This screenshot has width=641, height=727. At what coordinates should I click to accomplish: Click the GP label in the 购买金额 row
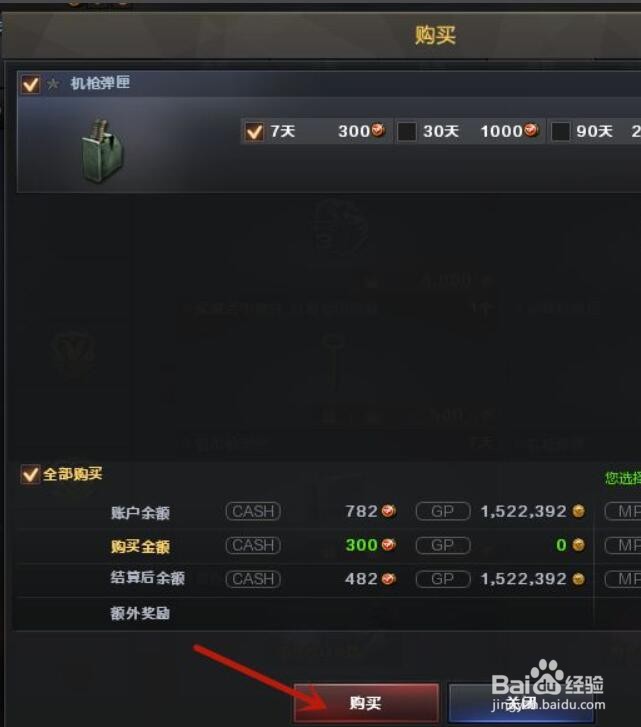[443, 545]
